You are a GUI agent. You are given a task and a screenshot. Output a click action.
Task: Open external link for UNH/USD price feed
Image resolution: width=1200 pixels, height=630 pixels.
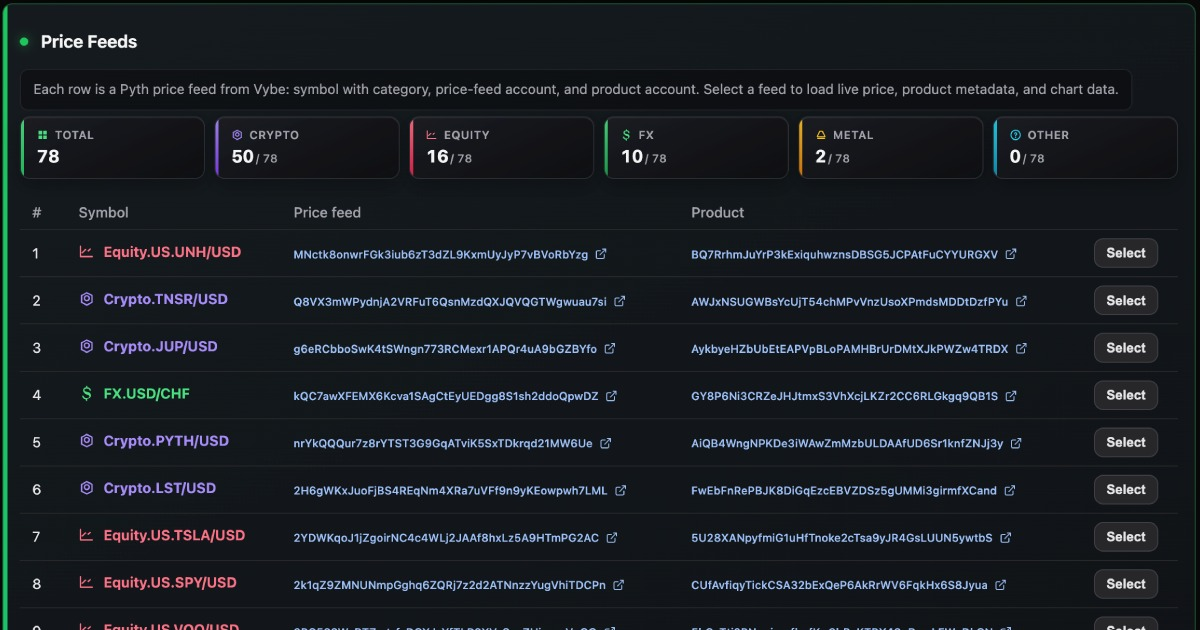tap(601, 254)
